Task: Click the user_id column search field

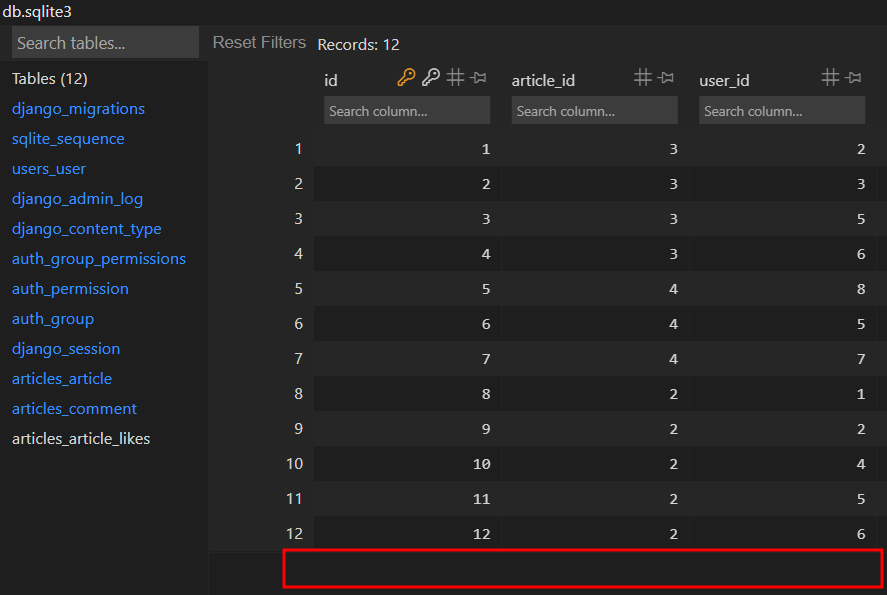Action: [x=782, y=110]
